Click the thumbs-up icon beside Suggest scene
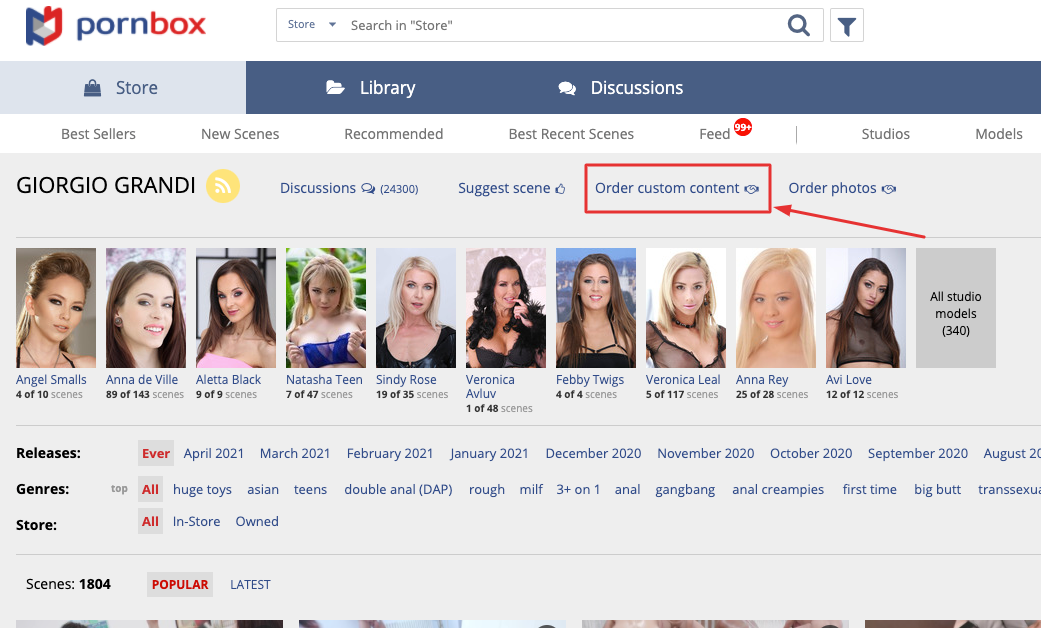Screen dimensions: 1041x628 point(560,189)
